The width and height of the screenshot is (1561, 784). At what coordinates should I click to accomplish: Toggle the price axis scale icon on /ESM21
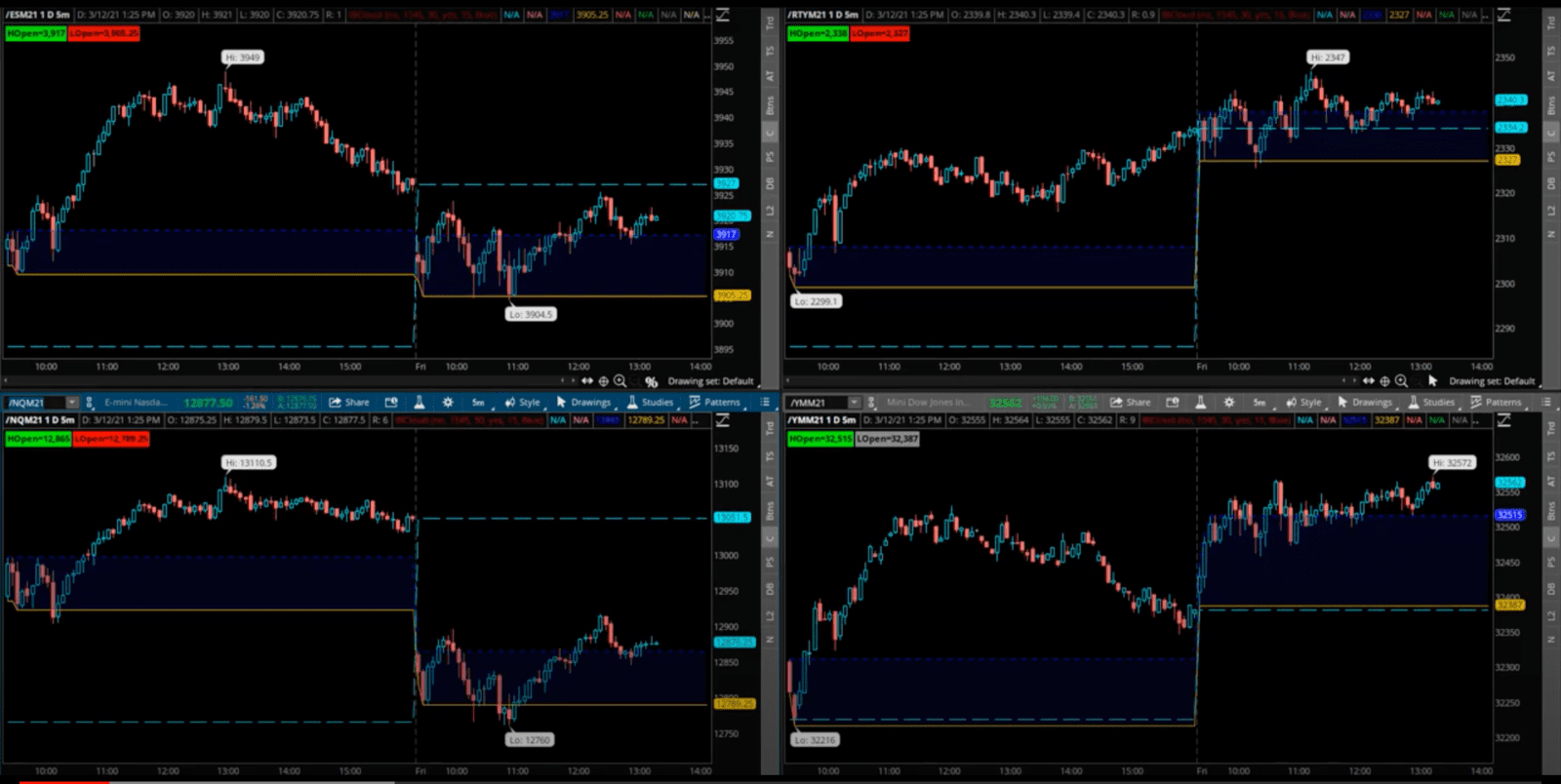[723, 15]
